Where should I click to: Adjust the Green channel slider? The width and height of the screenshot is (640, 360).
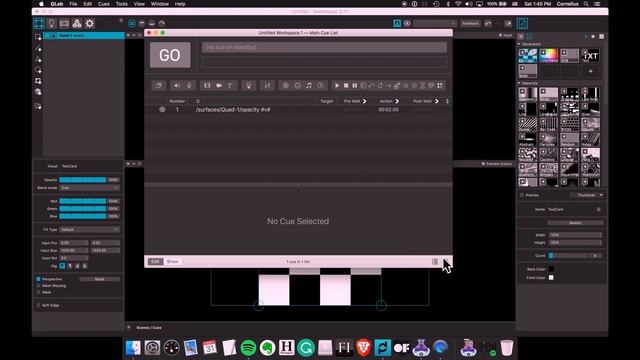click(83, 209)
